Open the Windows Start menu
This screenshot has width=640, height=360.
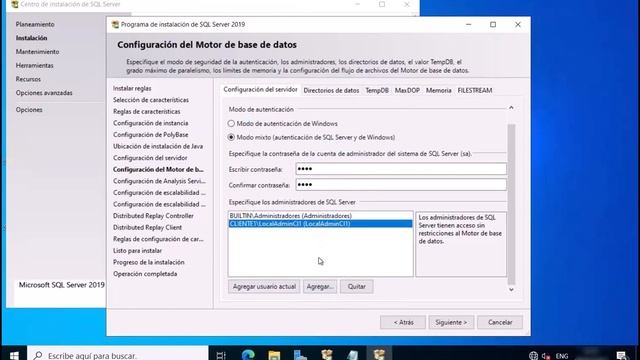13,355
